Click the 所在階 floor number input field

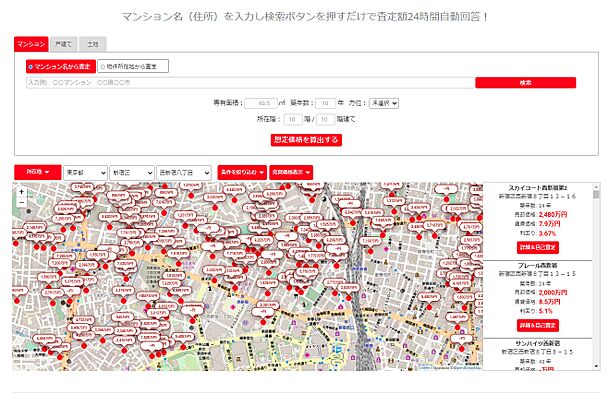(293, 119)
